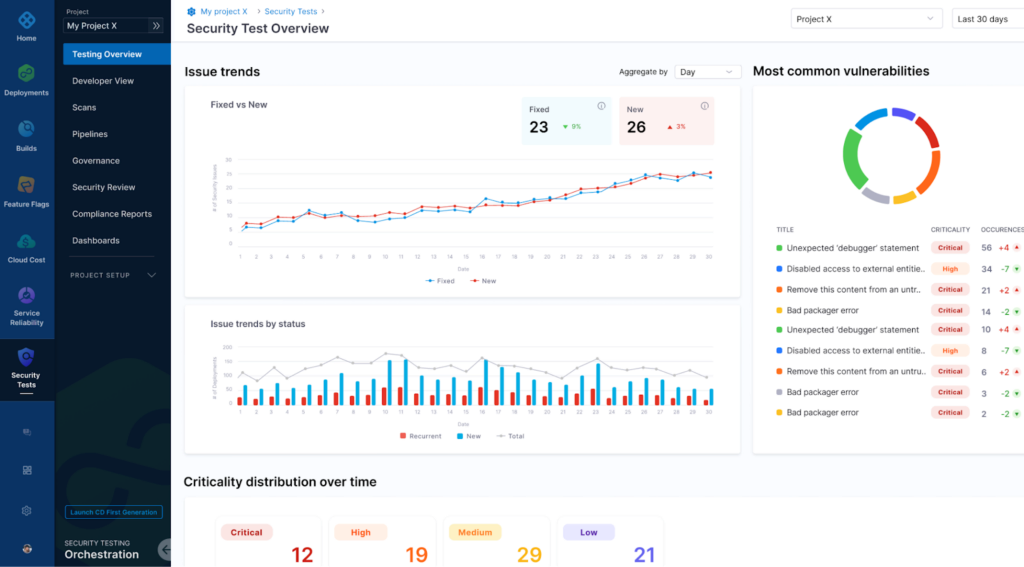Expand the Project Setup section

click(113, 275)
